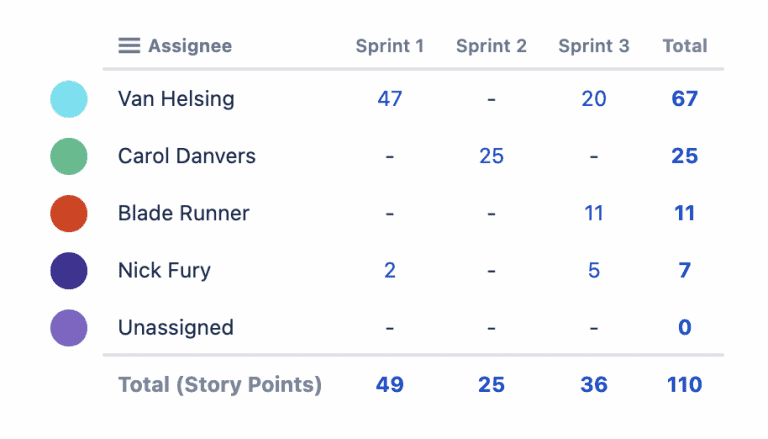Select the Sprint 2 column header

491,46
